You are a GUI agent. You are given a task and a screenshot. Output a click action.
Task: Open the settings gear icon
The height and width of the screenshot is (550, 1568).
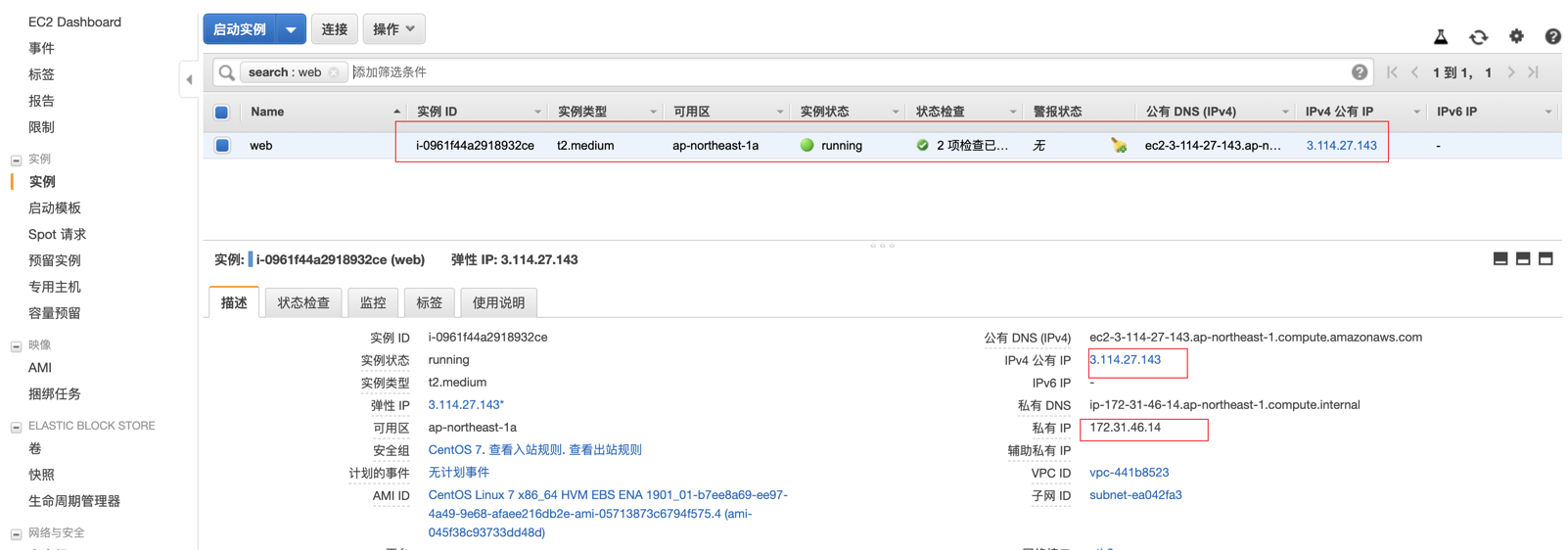1516,36
